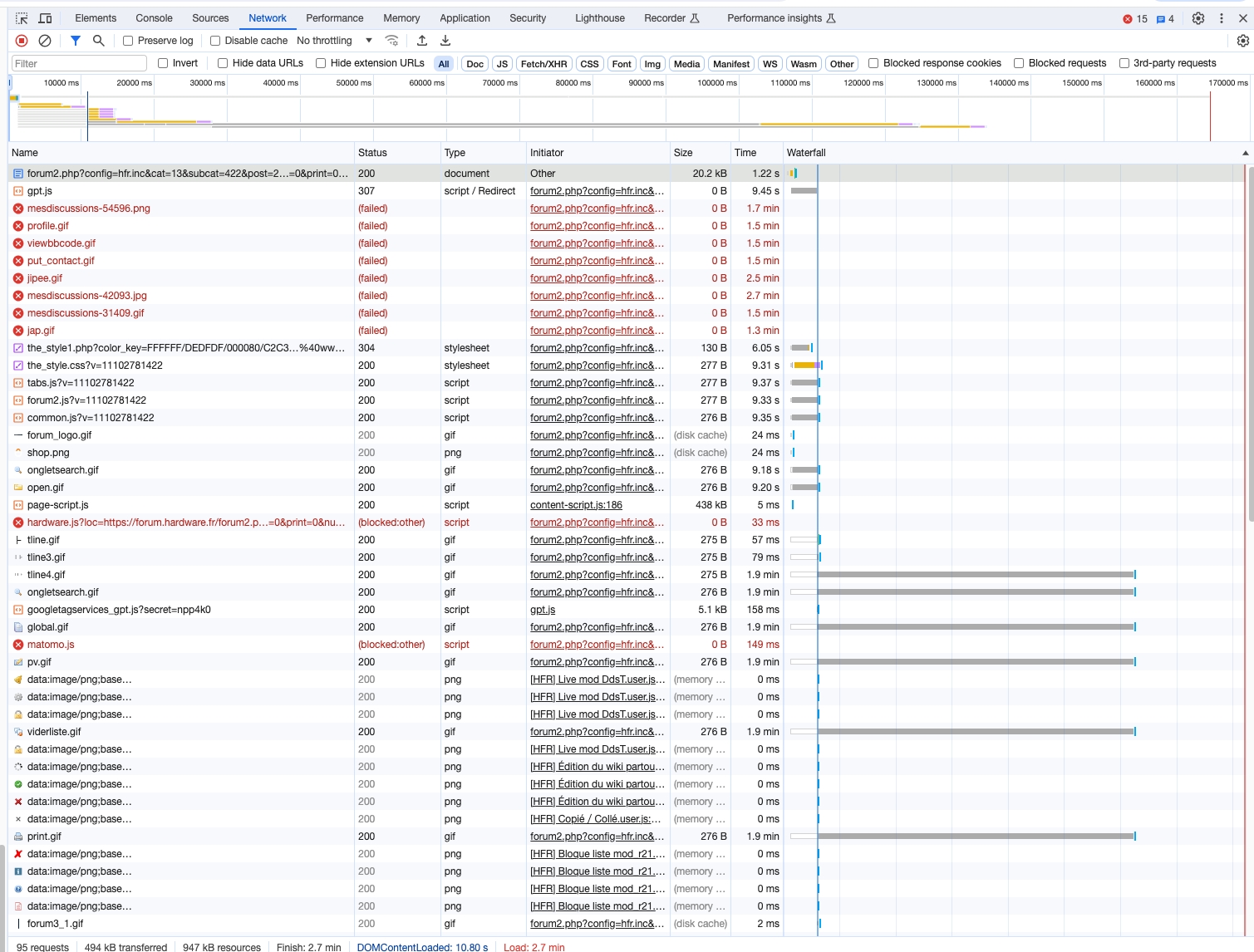Open the Application tab
The image size is (1254, 952).
point(465,18)
